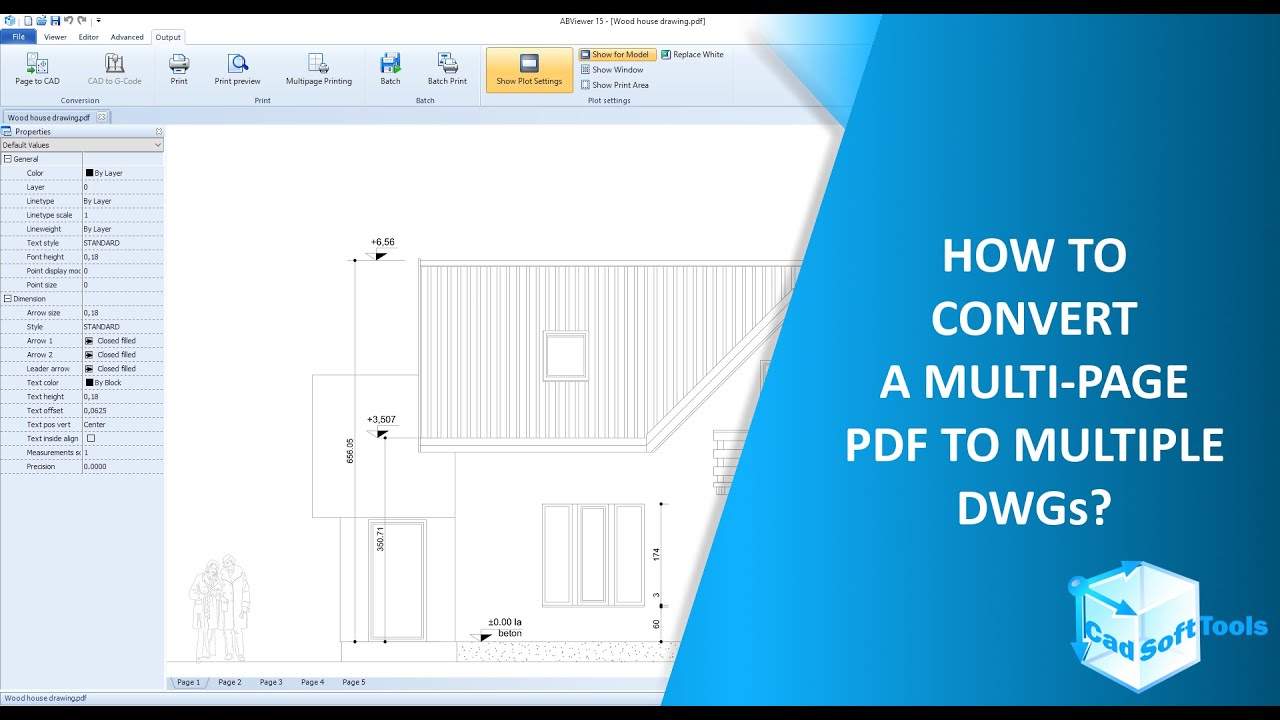The height and width of the screenshot is (720, 1280).
Task: Go to Page 5 layout tab
Action: point(354,682)
